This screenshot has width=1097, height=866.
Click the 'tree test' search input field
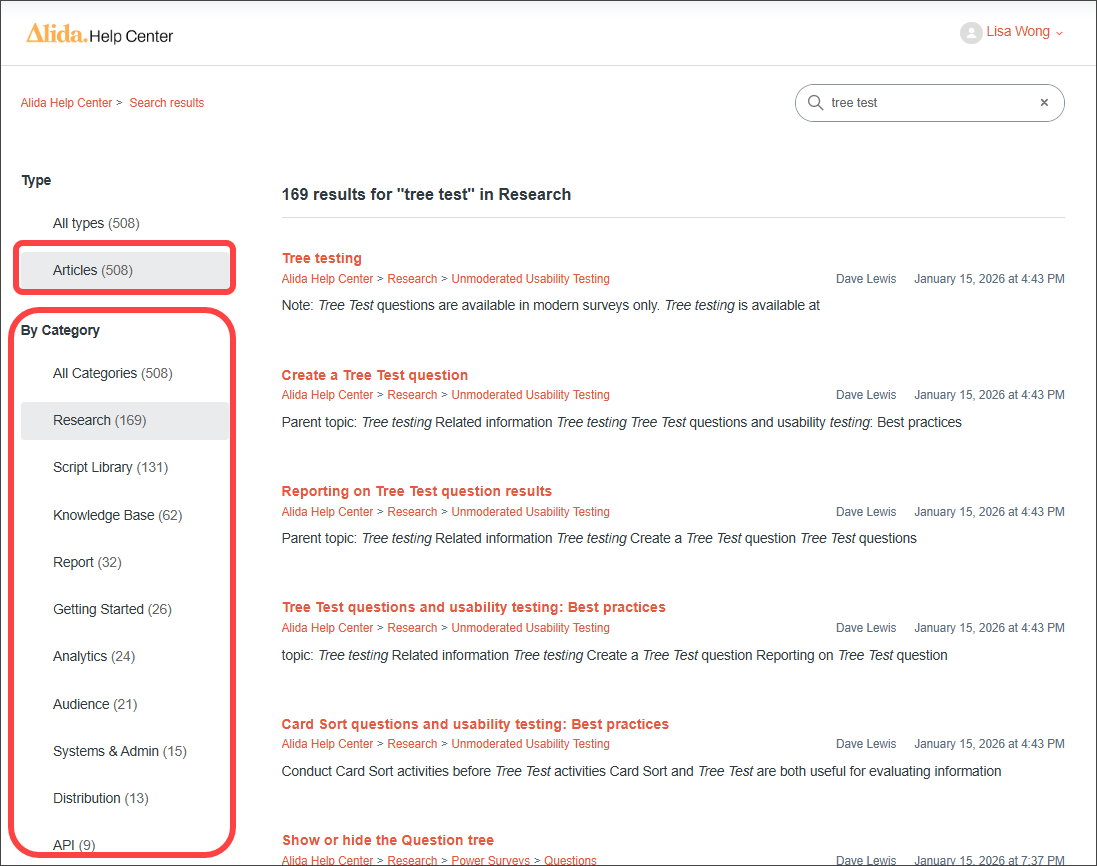930,103
